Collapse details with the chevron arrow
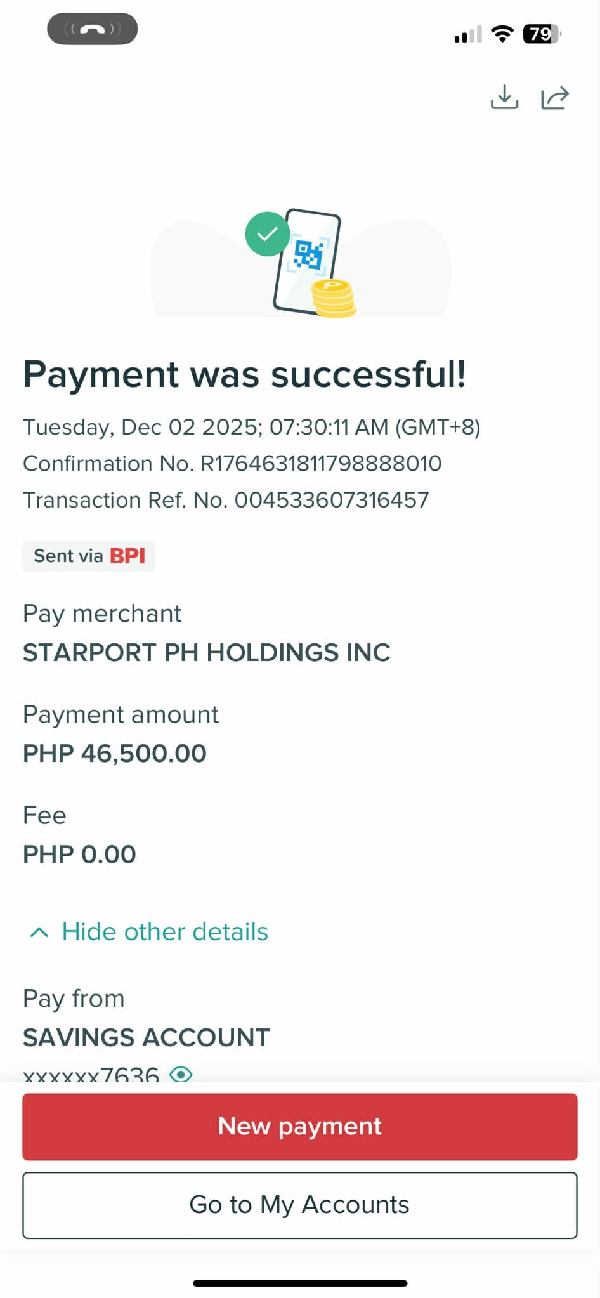The width and height of the screenshot is (600, 1298). 39,932
